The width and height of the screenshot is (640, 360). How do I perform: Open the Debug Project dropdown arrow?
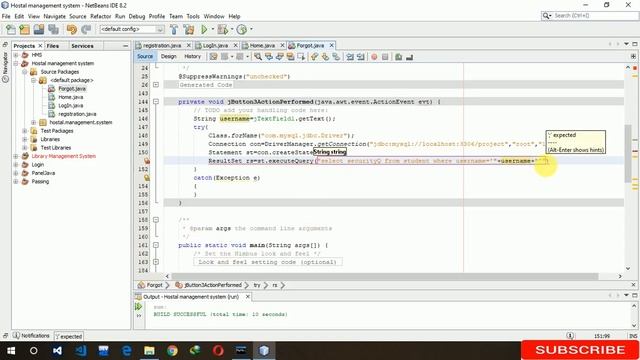pyautogui.click(x=232, y=29)
